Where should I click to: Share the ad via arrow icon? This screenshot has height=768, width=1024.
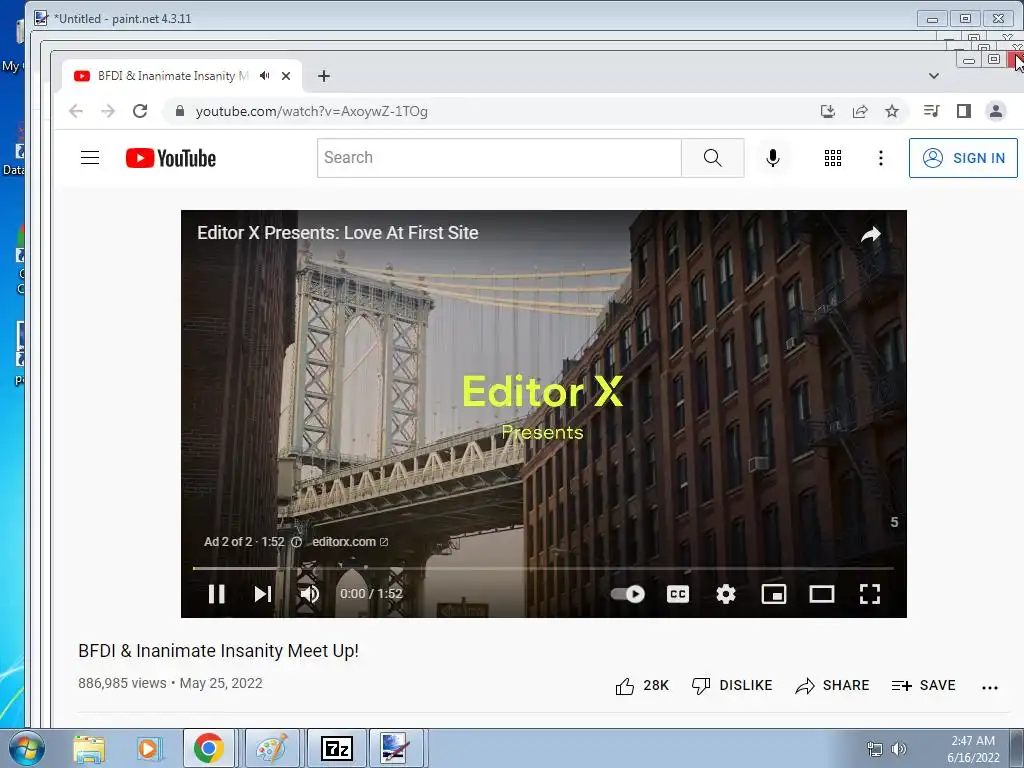tap(871, 234)
